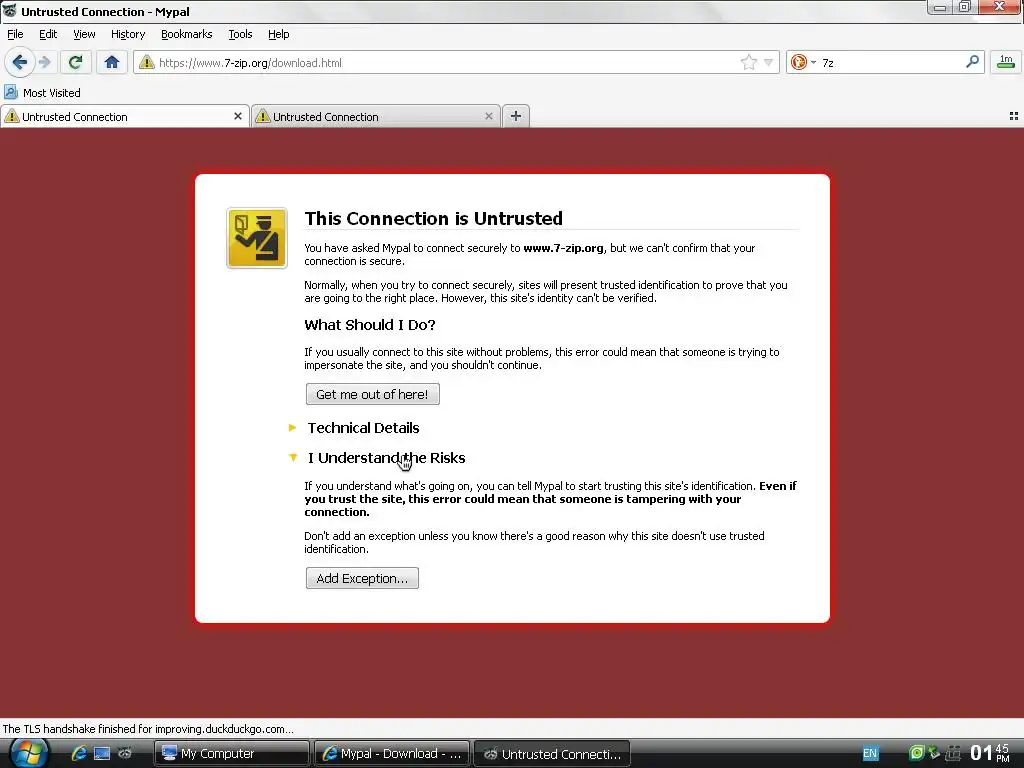Image resolution: width=1024 pixels, height=768 pixels.
Task: Click the Add Exception... button
Action: pyautogui.click(x=362, y=579)
